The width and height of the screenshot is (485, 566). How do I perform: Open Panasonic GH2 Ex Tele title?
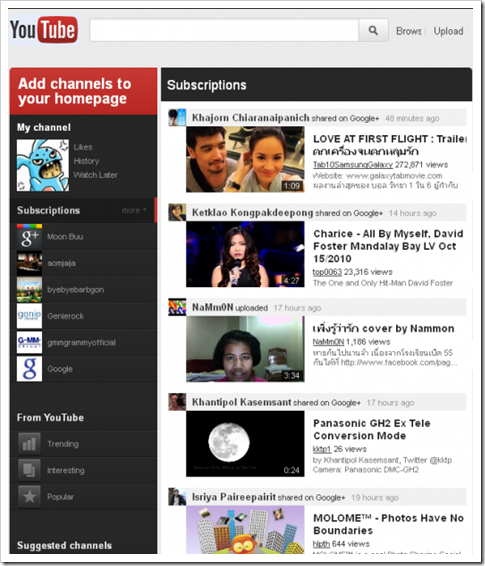pyautogui.click(x=372, y=430)
